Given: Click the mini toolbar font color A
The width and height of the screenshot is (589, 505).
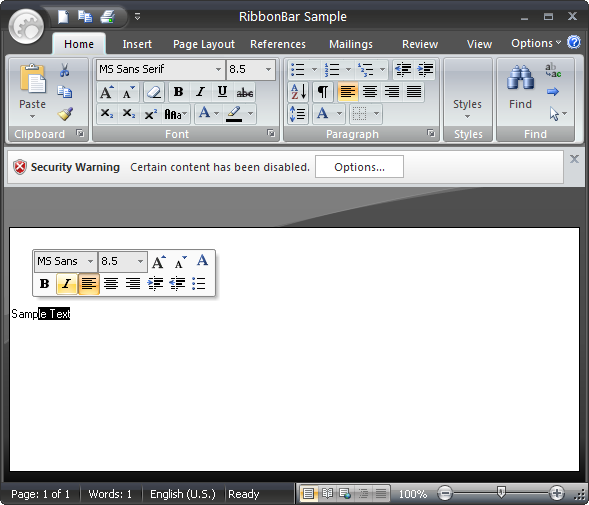Looking at the screenshot, I should tap(202, 260).
